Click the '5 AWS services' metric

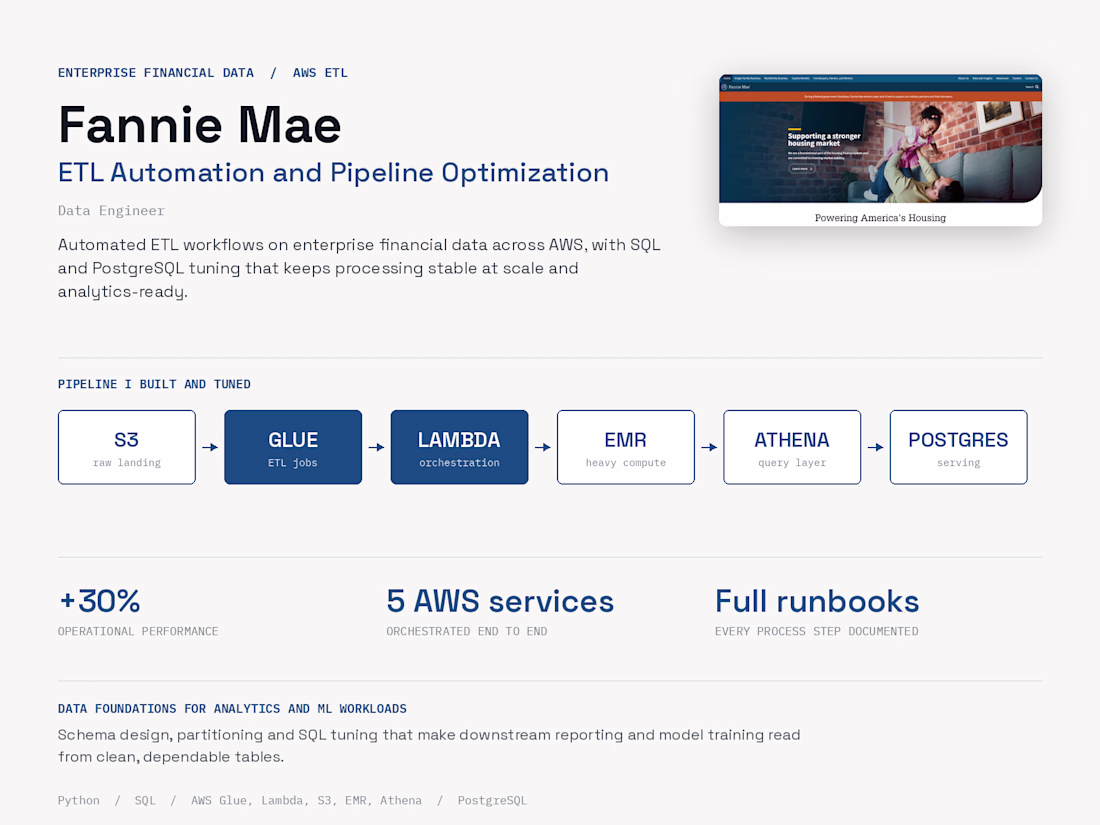[x=500, y=601]
